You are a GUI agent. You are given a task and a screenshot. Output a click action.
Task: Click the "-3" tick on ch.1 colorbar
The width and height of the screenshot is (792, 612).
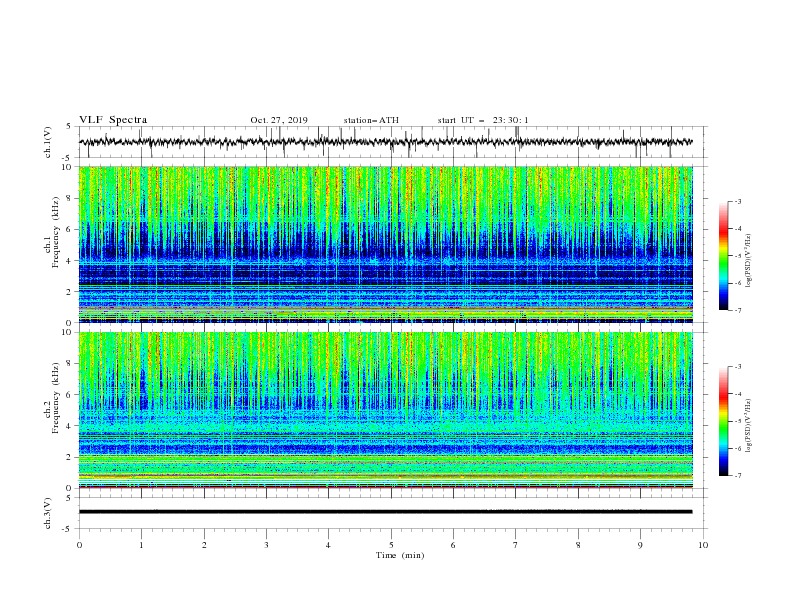[x=737, y=201]
